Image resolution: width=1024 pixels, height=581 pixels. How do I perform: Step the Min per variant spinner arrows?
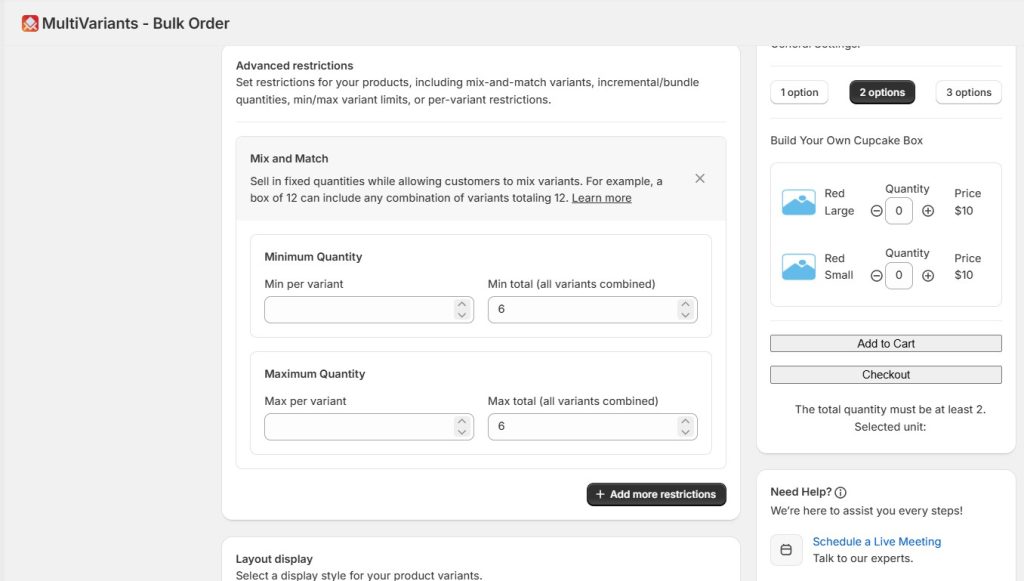pyautogui.click(x=461, y=310)
